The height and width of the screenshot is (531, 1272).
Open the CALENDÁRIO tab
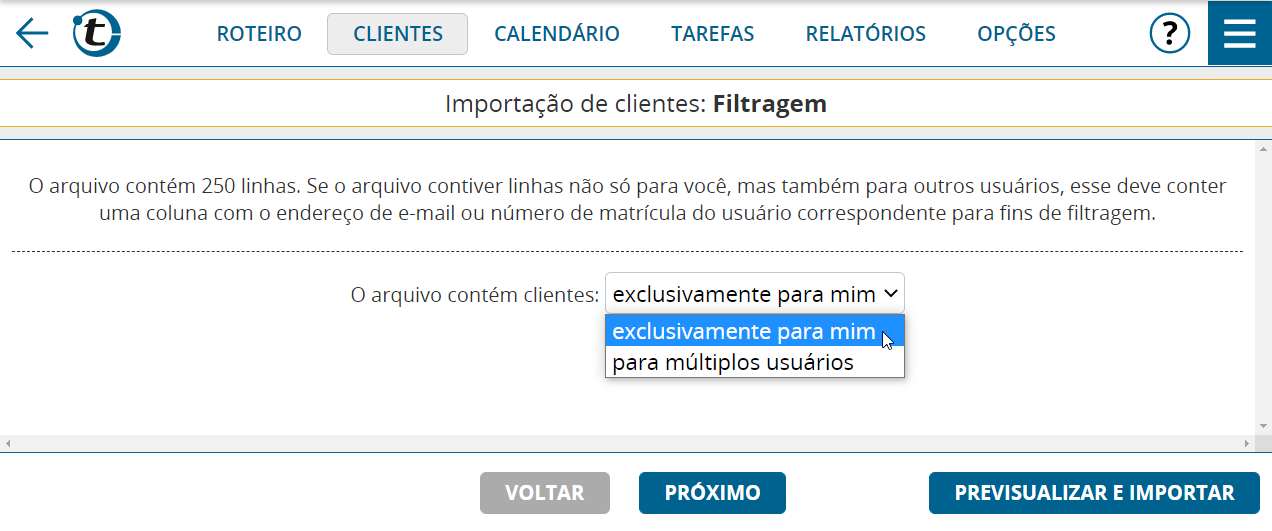557,34
